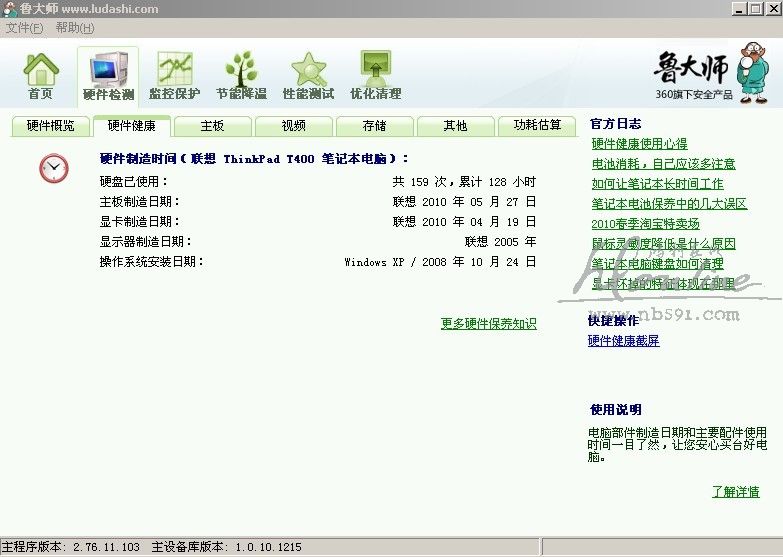Click the 快捷操作 heading
Screen dimensions: 783x557
pos(613,321)
